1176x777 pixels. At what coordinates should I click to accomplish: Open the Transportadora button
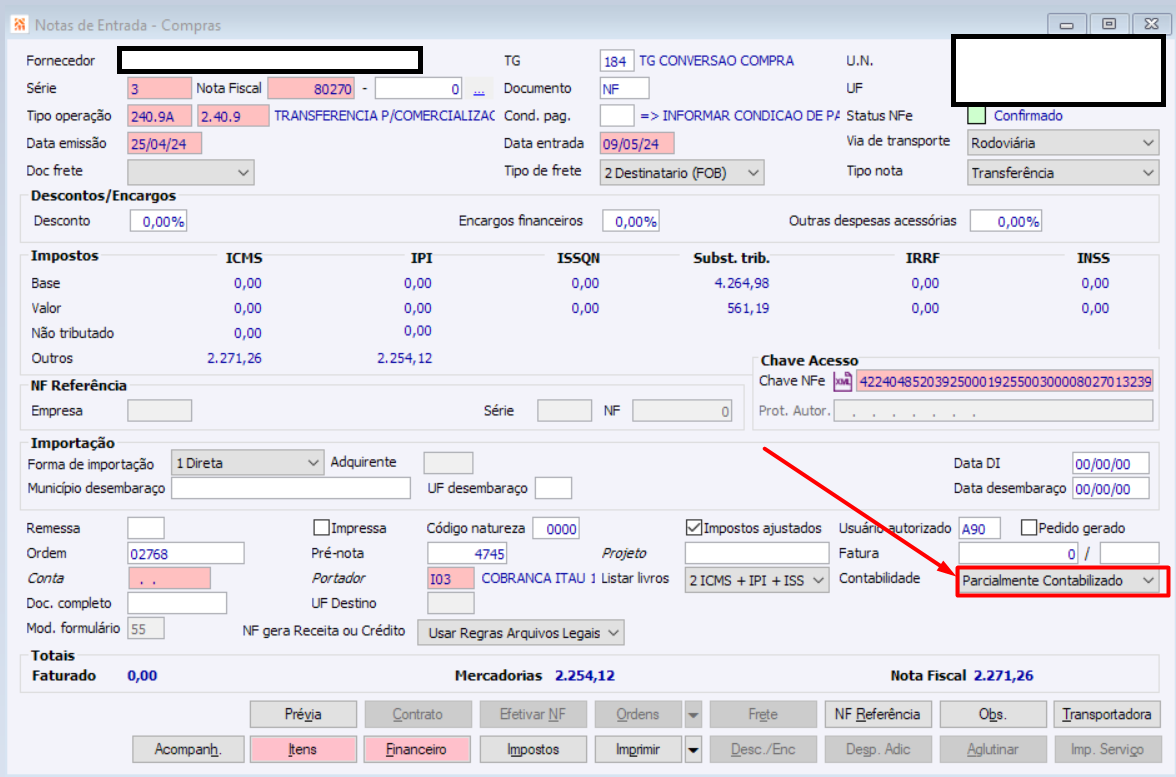(1106, 715)
